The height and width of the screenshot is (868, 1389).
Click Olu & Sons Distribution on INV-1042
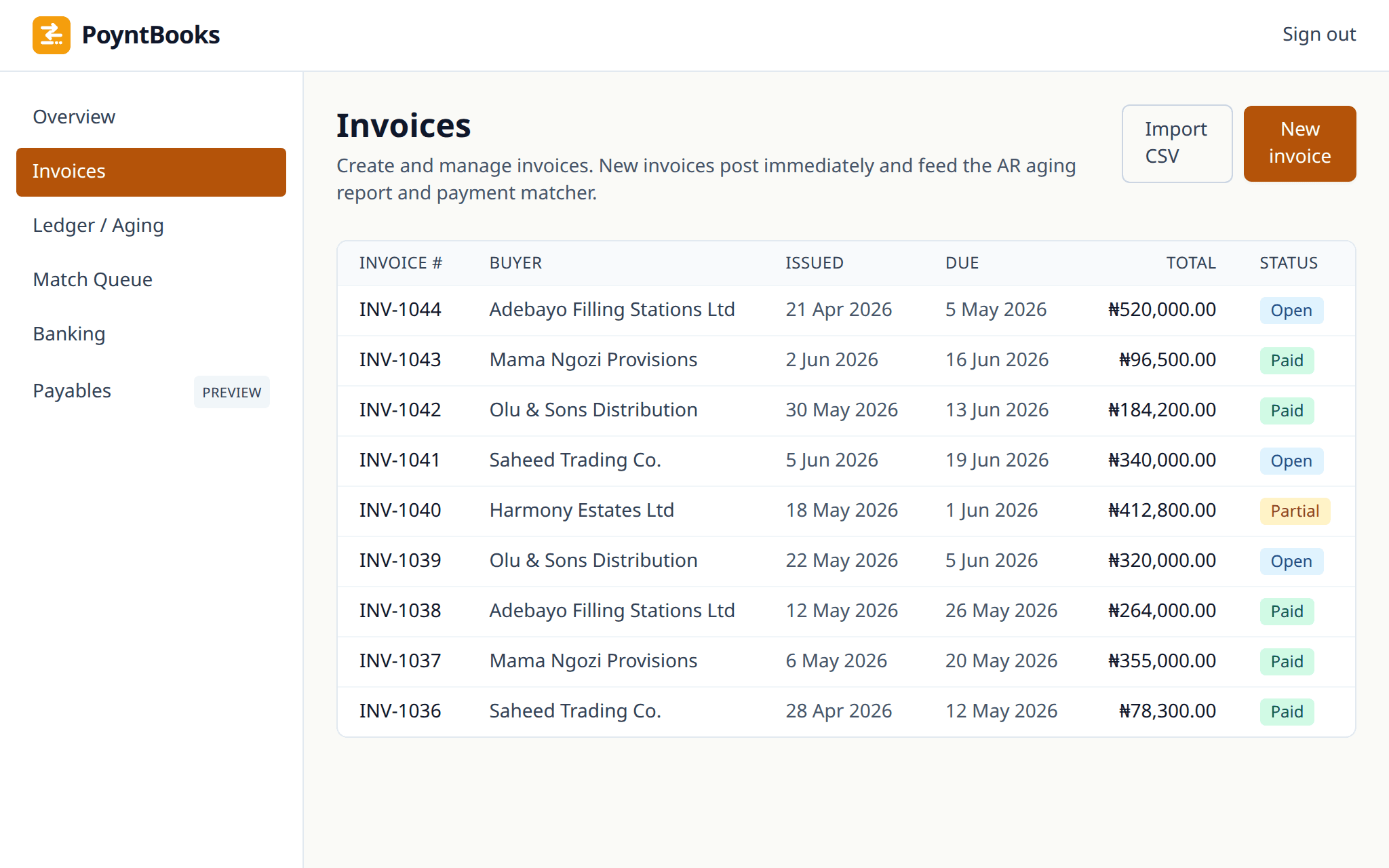[593, 410]
